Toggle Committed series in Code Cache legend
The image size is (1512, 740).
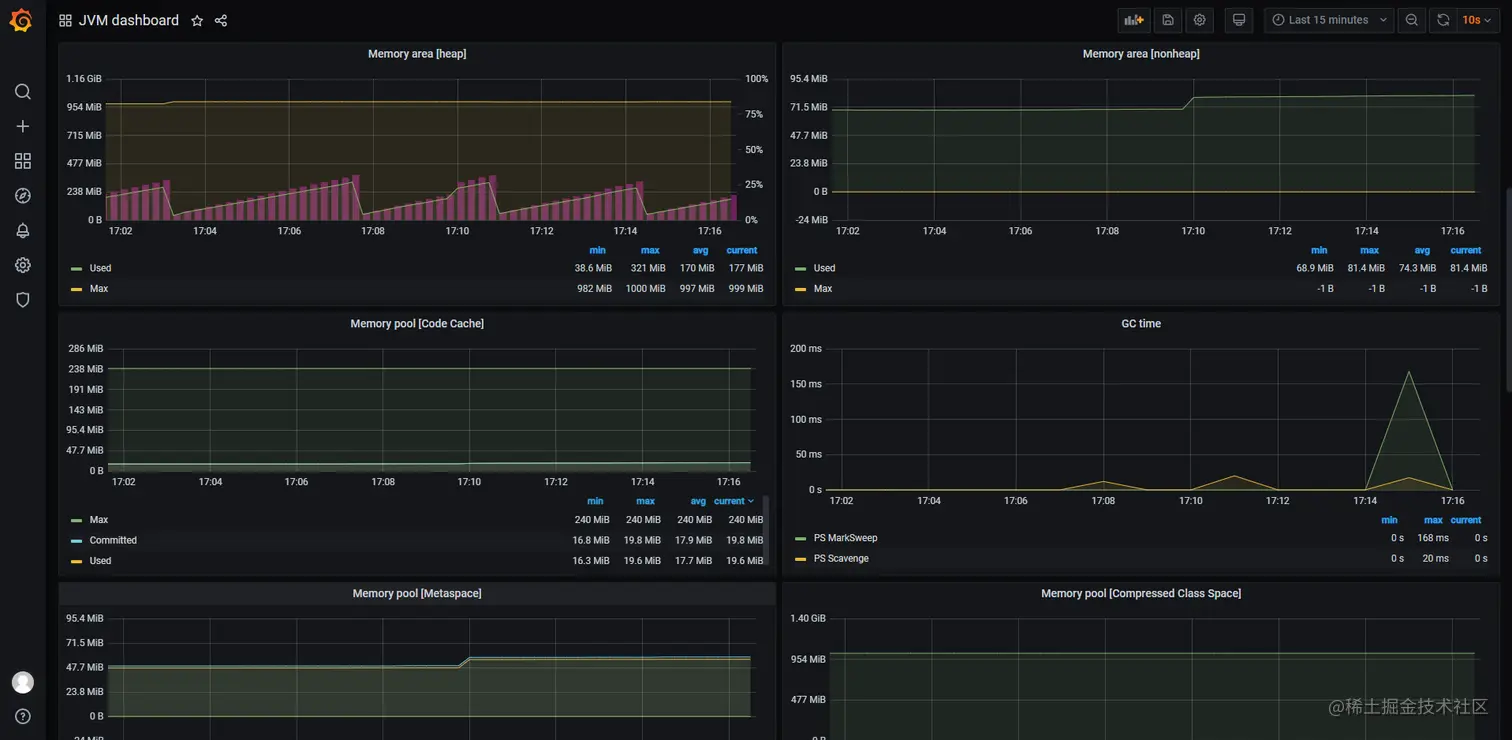(x=113, y=541)
